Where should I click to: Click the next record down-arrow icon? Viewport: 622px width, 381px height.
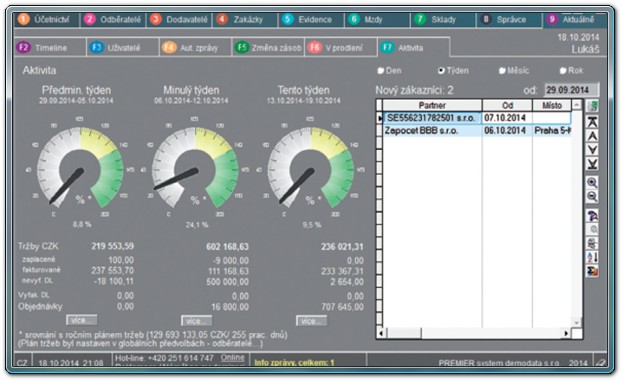[592, 150]
